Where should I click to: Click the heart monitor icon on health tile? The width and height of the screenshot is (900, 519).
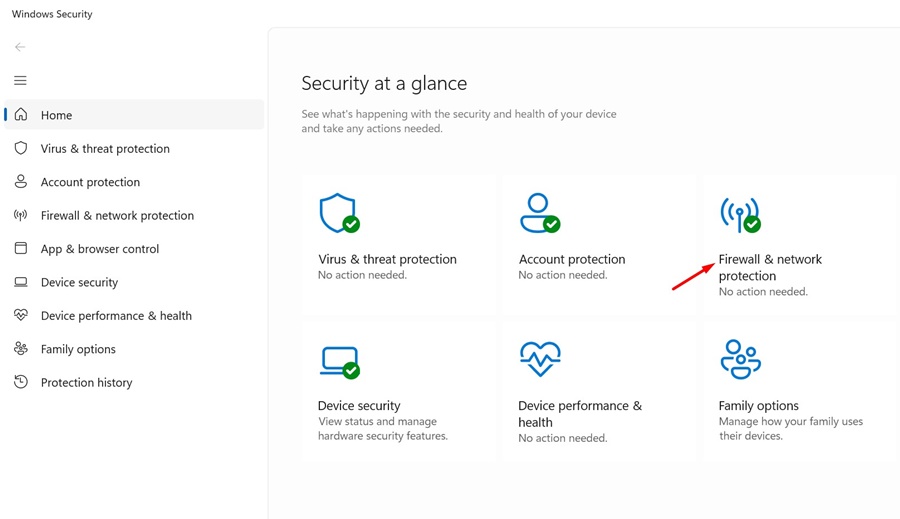(x=539, y=359)
